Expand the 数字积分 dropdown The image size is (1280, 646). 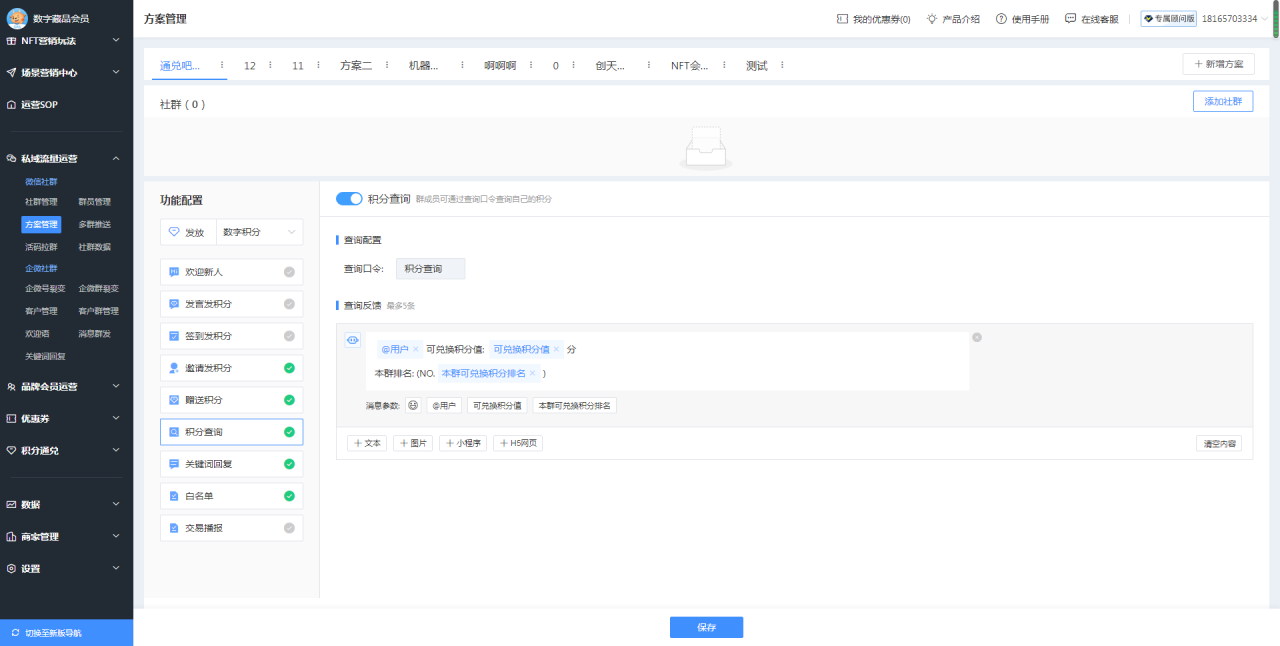[258, 231]
